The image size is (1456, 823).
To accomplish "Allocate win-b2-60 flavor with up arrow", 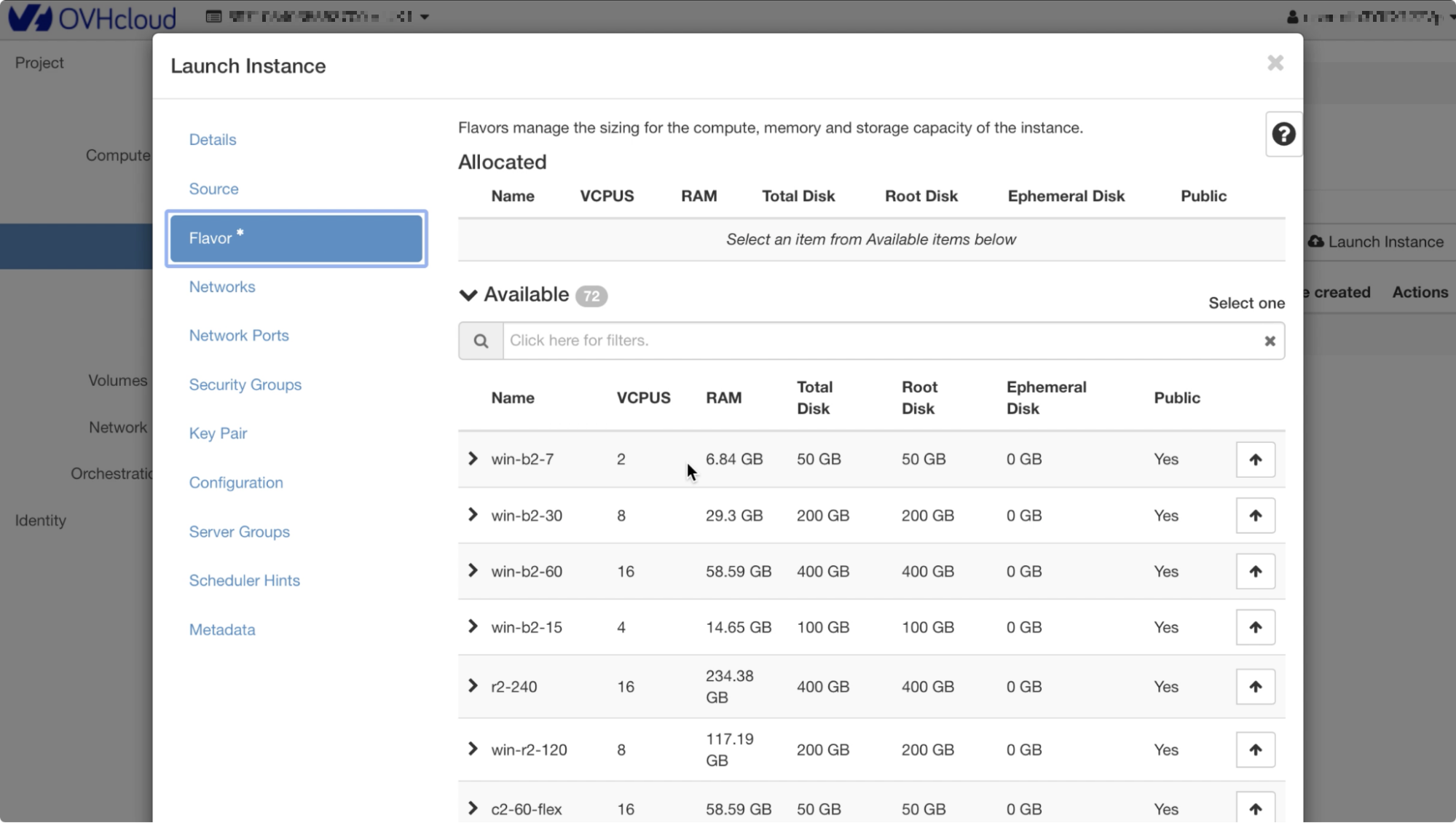I will tap(1255, 572).
